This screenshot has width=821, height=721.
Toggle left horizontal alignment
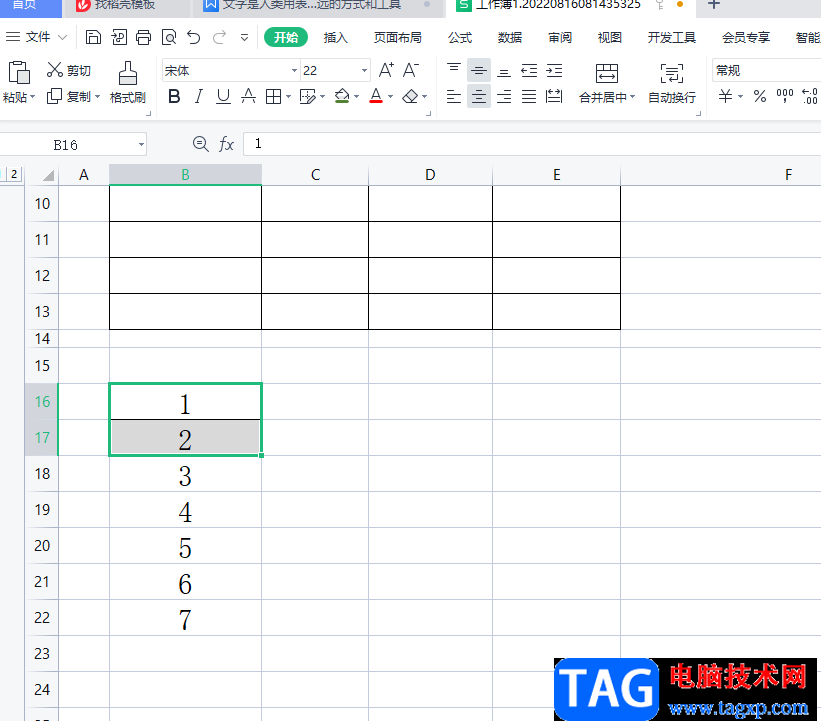point(453,96)
